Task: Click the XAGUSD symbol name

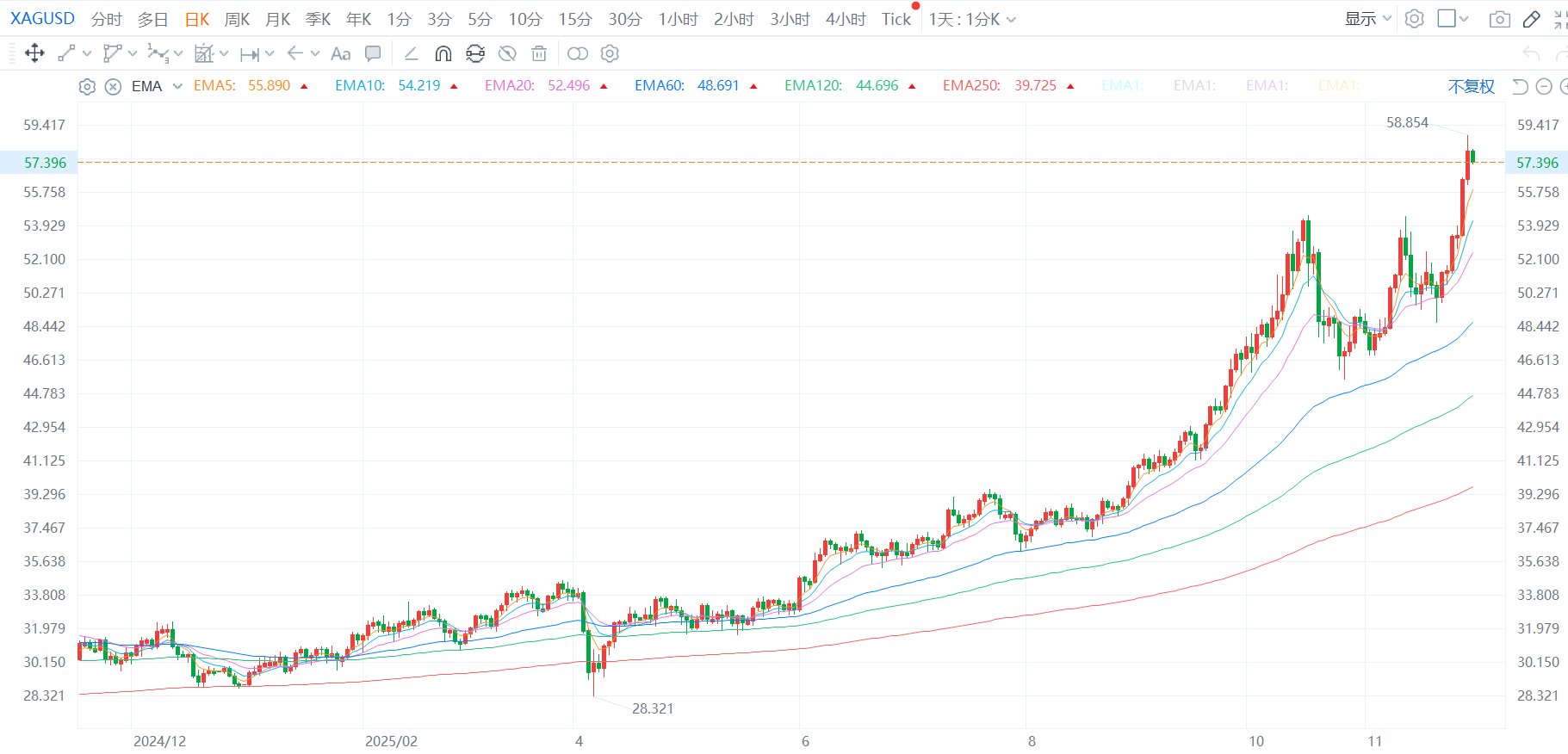Action: [42, 18]
